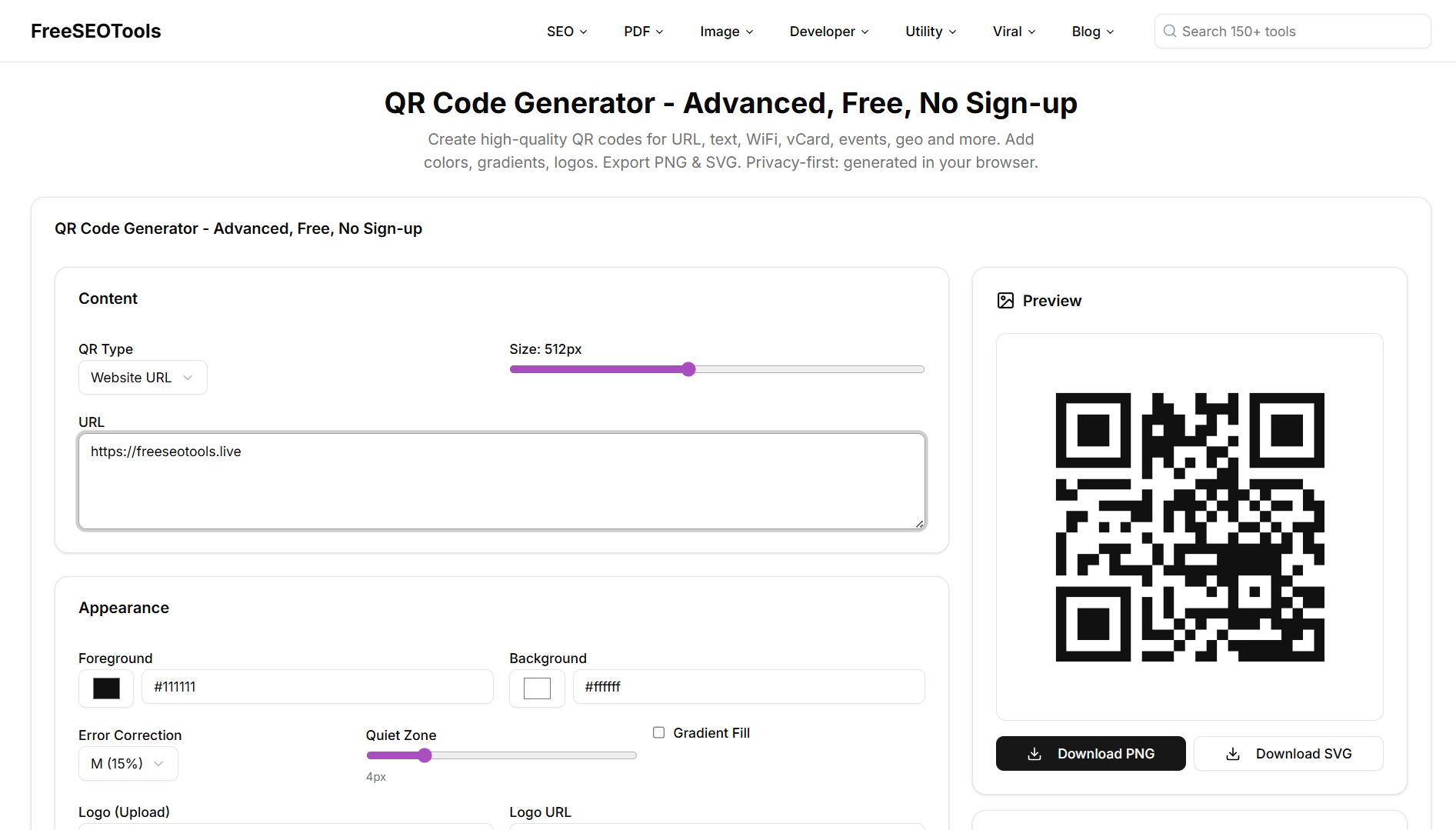Open the Error Correction dropdown
The width and height of the screenshot is (1456, 830).
[128, 763]
